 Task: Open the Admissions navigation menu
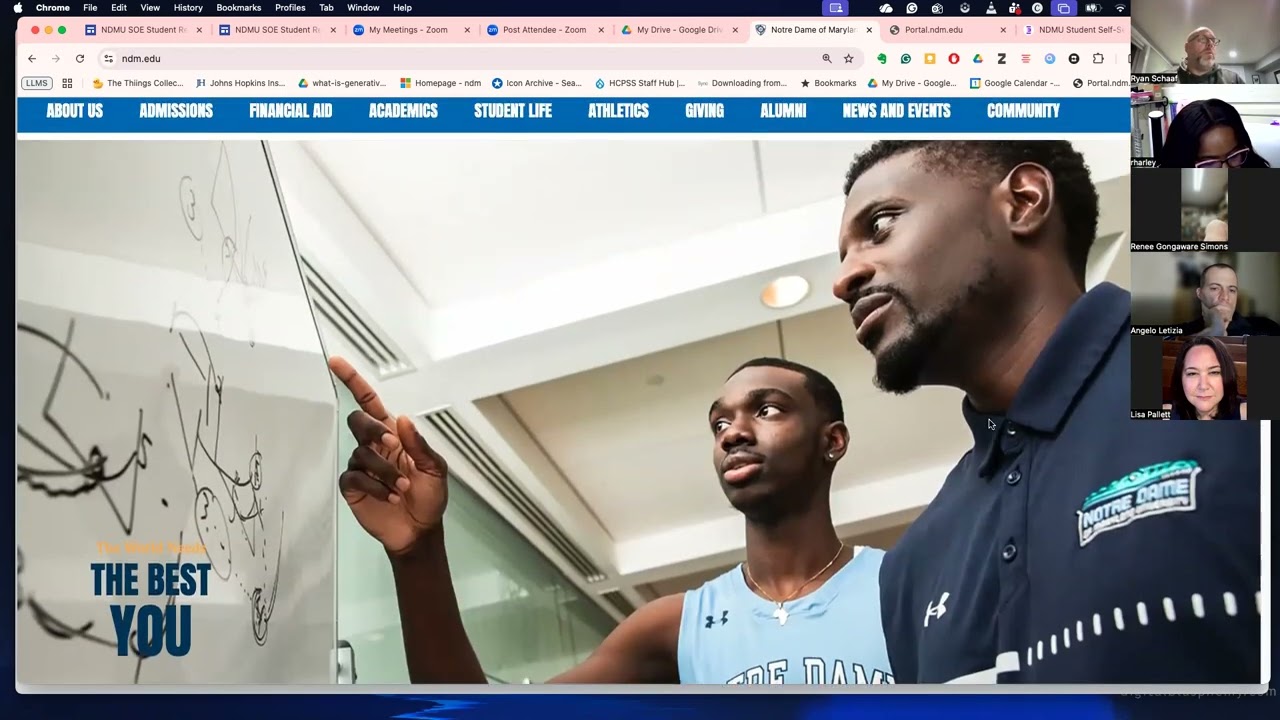176,111
